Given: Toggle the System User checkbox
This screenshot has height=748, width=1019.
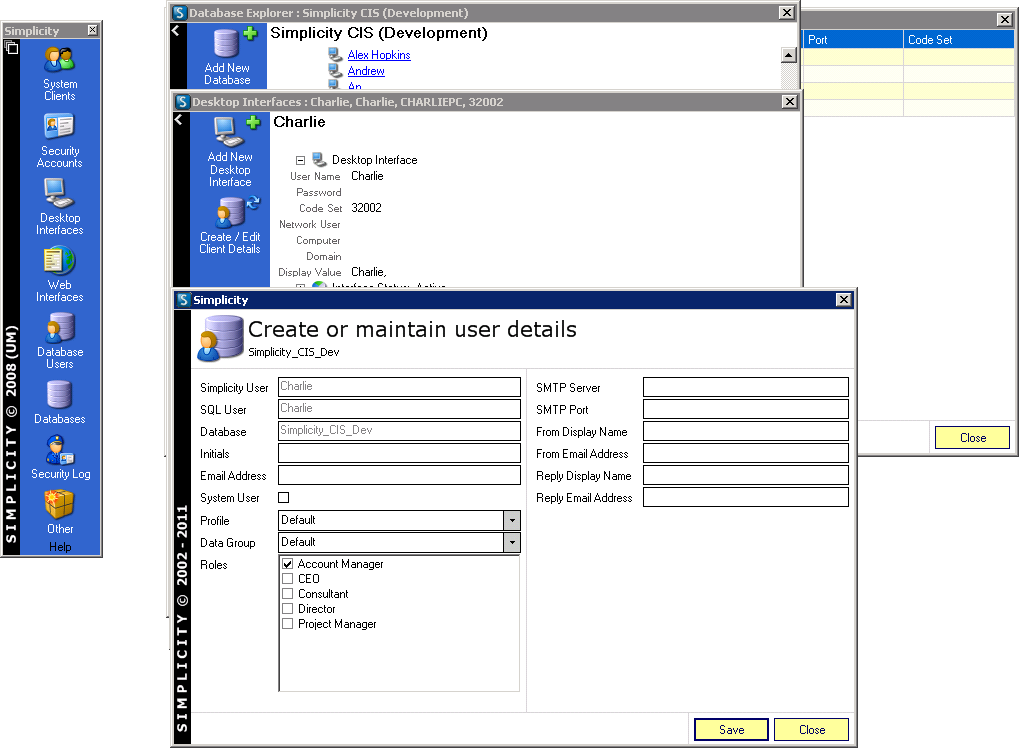Looking at the screenshot, I should pos(283,497).
